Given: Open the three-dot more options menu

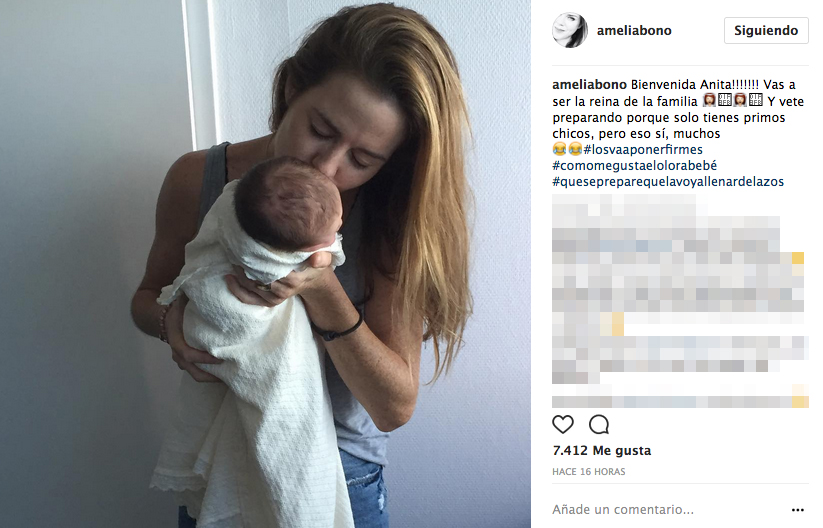Looking at the screenshot, I should pos(797,510).
